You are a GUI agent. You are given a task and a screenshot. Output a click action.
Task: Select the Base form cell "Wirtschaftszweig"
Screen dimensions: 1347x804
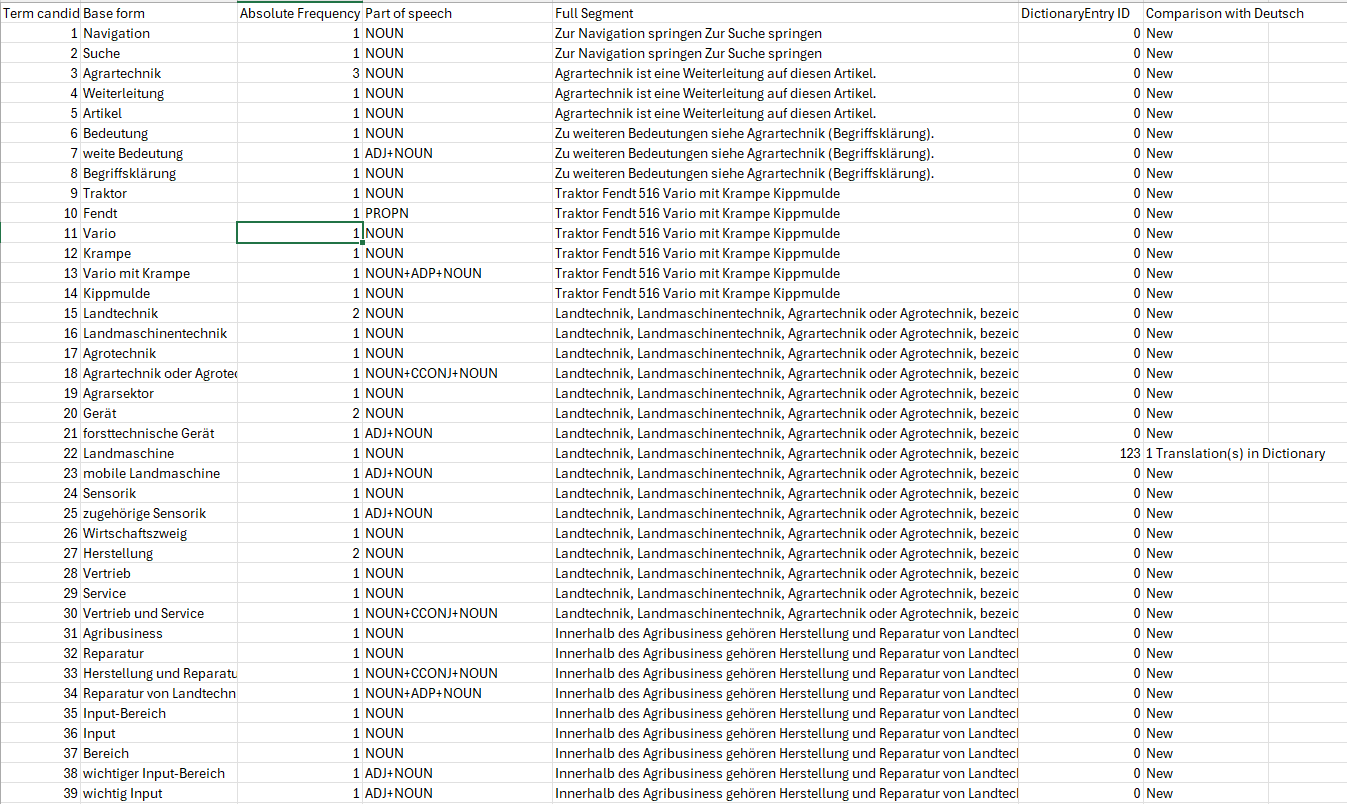click(x=158, y=533)
